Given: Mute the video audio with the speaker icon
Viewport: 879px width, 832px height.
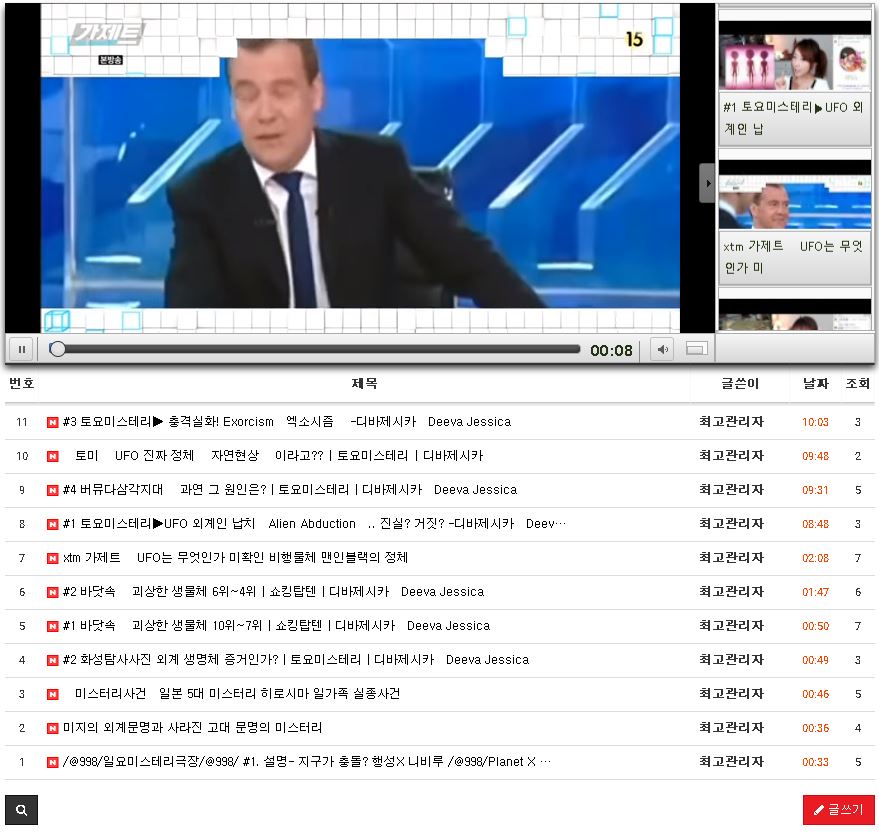Looking at the screenshot, I should pos(662,349).
